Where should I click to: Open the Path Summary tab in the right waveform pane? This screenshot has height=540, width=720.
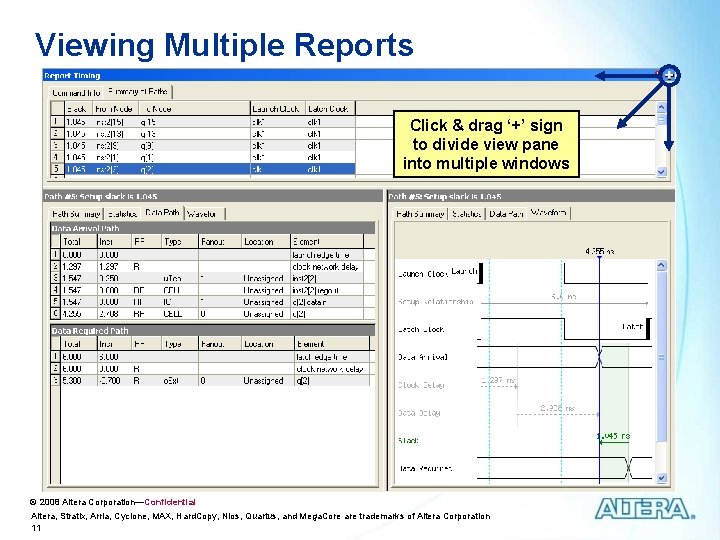420,214
